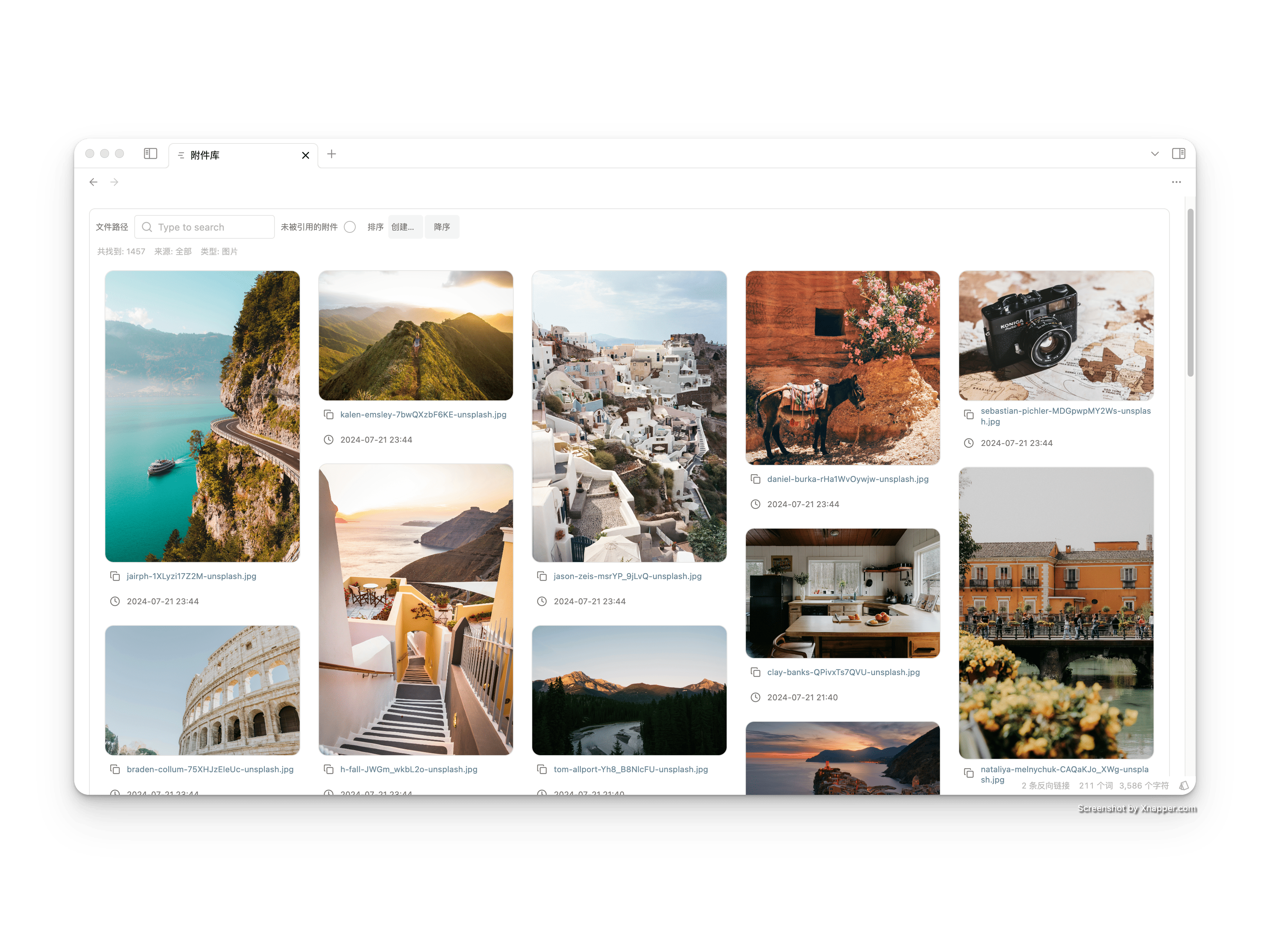This screenshot has height=952, width=1270.
Task: Open the green mountain ridge thumbnail
Action: 416,335
